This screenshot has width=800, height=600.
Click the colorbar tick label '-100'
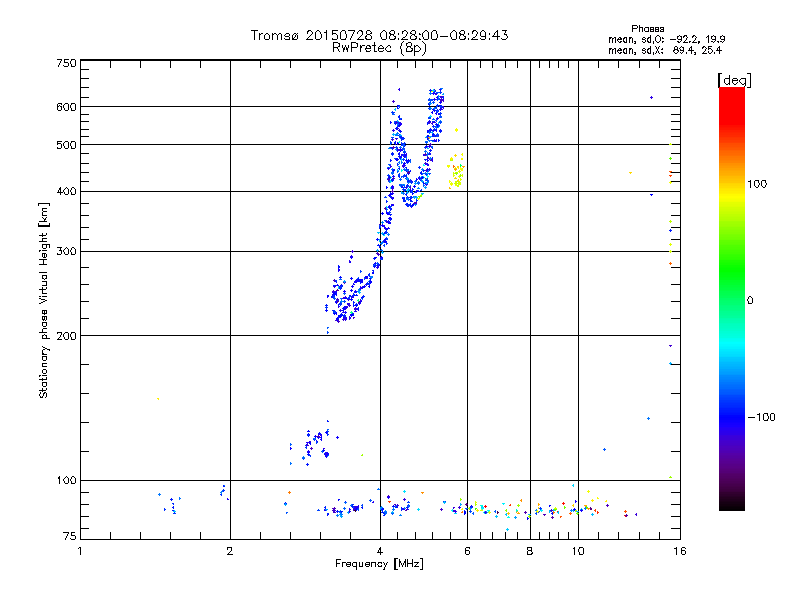tap(762, 417)
